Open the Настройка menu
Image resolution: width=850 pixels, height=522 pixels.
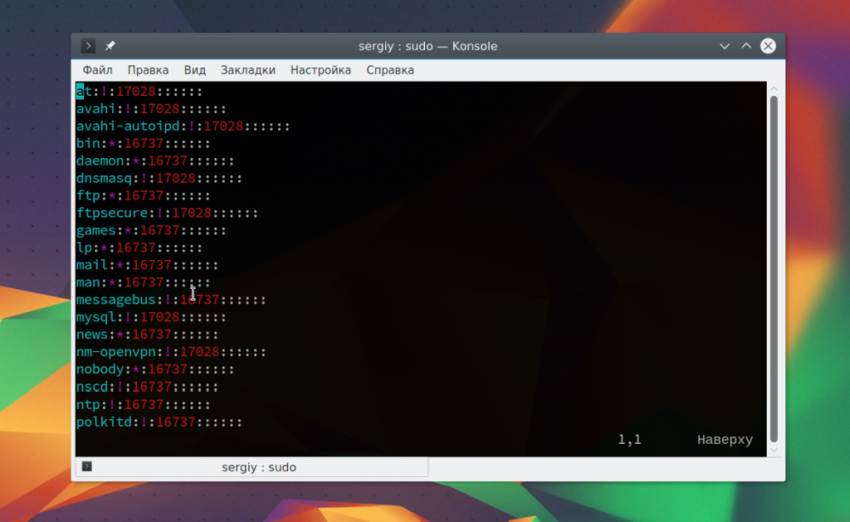click(x=320, y=70)
